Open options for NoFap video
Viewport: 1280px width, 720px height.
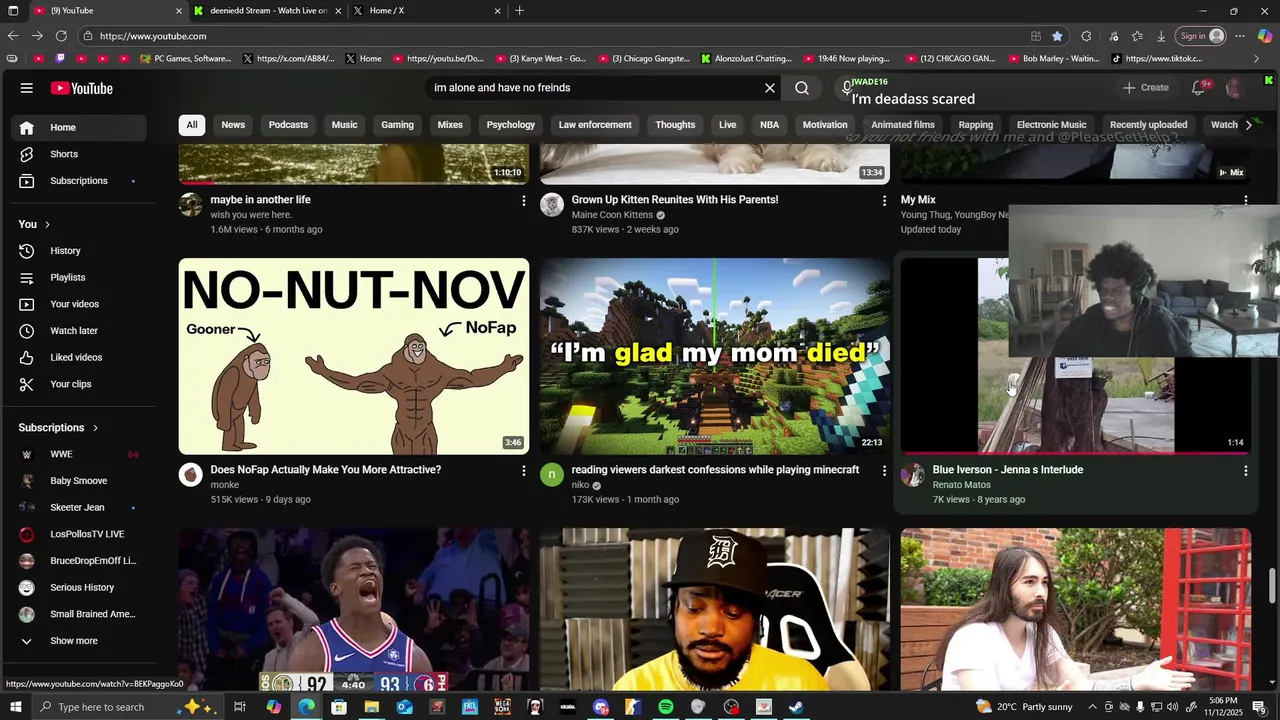(523, 470)
